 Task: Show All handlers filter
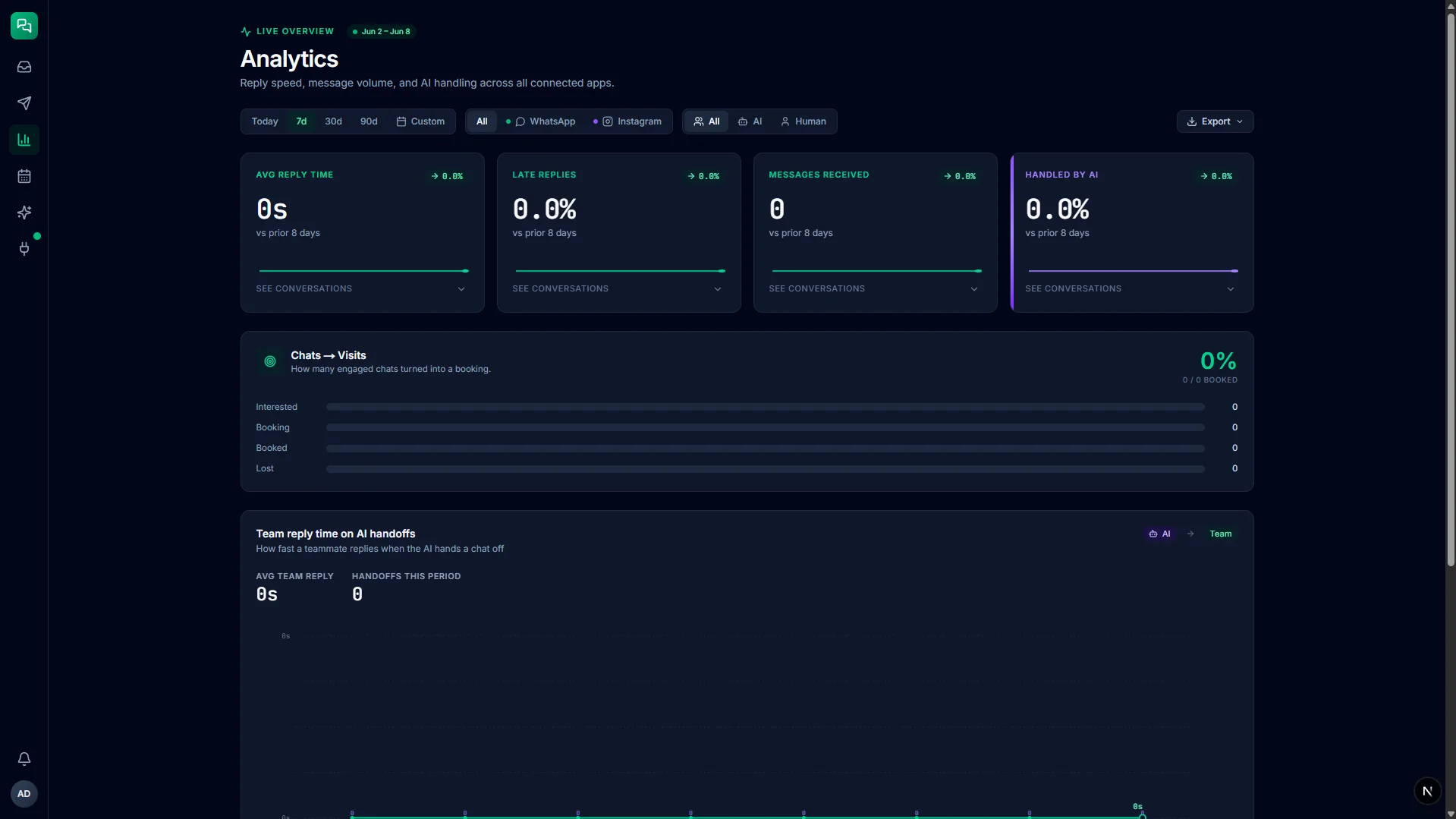click(x=706, y=121)
